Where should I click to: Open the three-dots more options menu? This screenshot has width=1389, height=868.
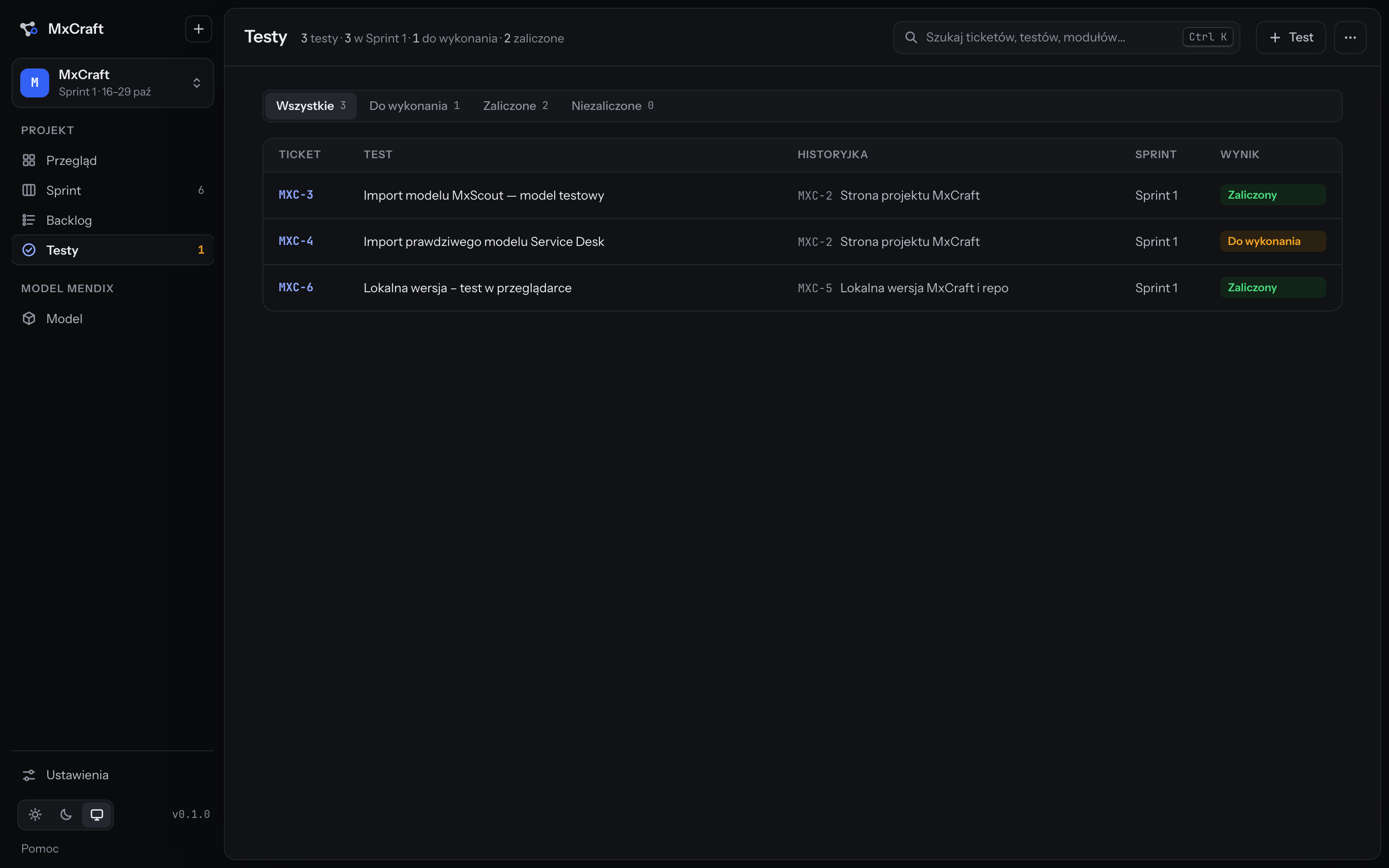click(1350, 37)
